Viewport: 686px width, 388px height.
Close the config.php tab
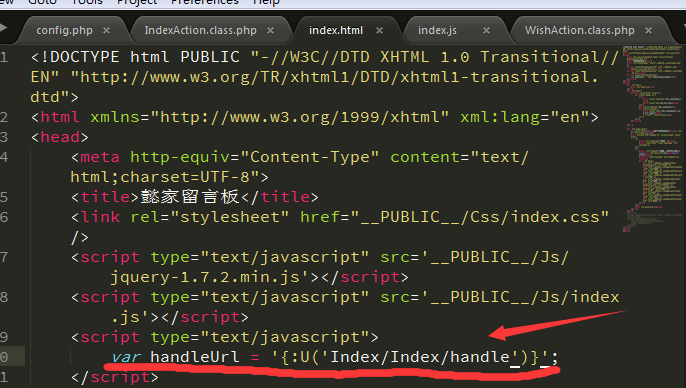(x=106, y=31)
